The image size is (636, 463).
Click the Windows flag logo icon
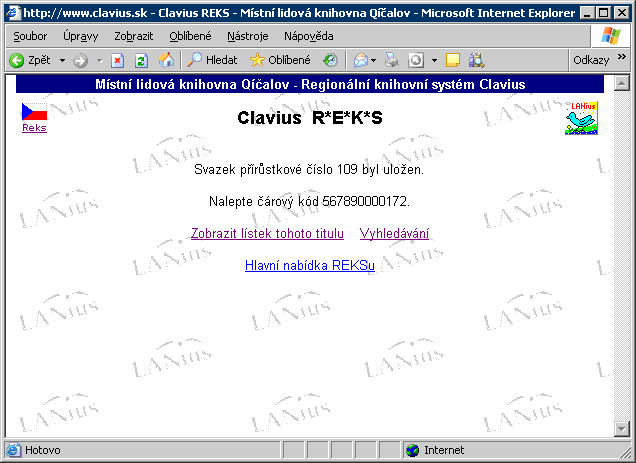point(611,36)
